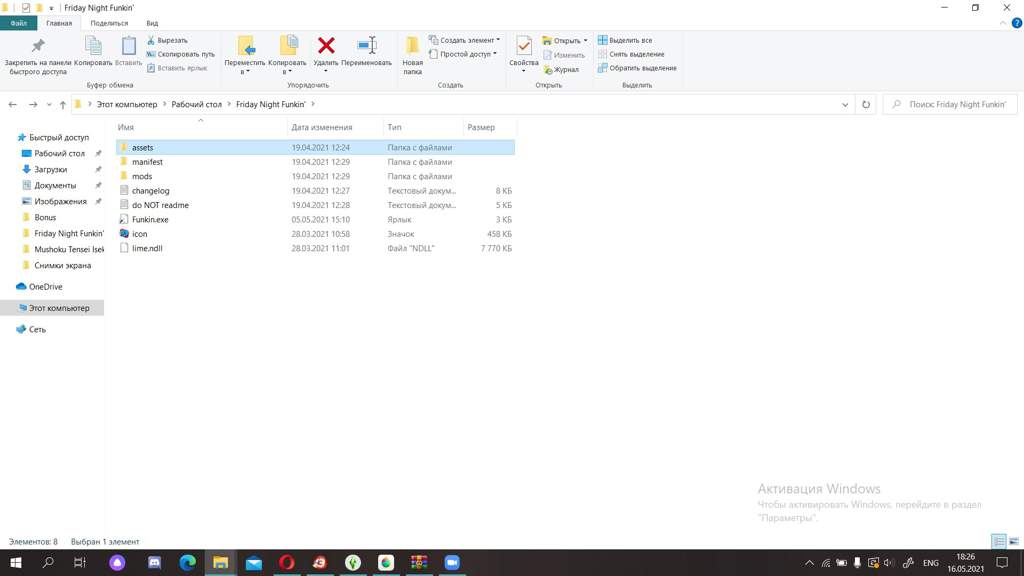
Task: Delete the selected item with Удалить
Action: click(x=326, y=51)
